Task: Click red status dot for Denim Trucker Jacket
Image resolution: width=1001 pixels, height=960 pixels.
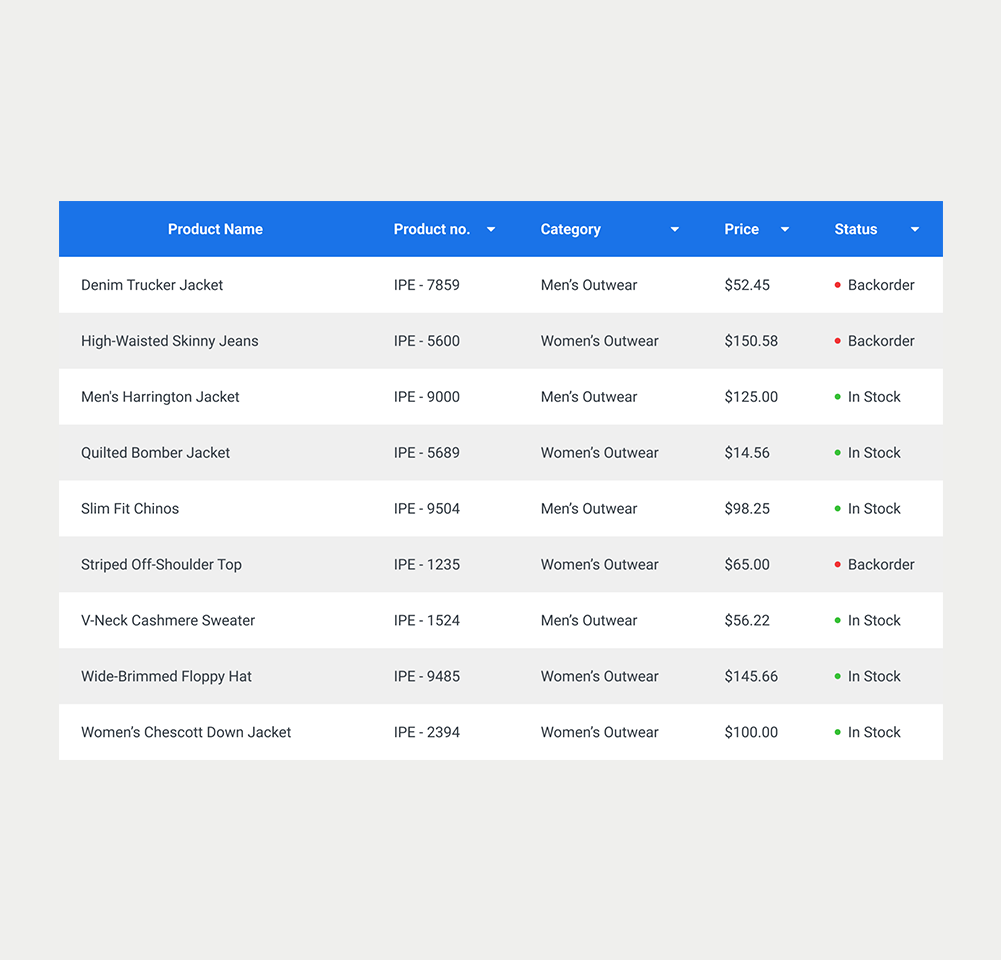Action: pos(837,285)
